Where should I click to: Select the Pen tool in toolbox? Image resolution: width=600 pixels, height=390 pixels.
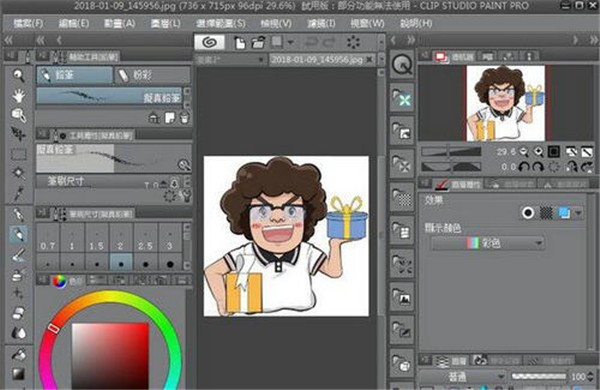pyautogui.click(x=18, y=215)
